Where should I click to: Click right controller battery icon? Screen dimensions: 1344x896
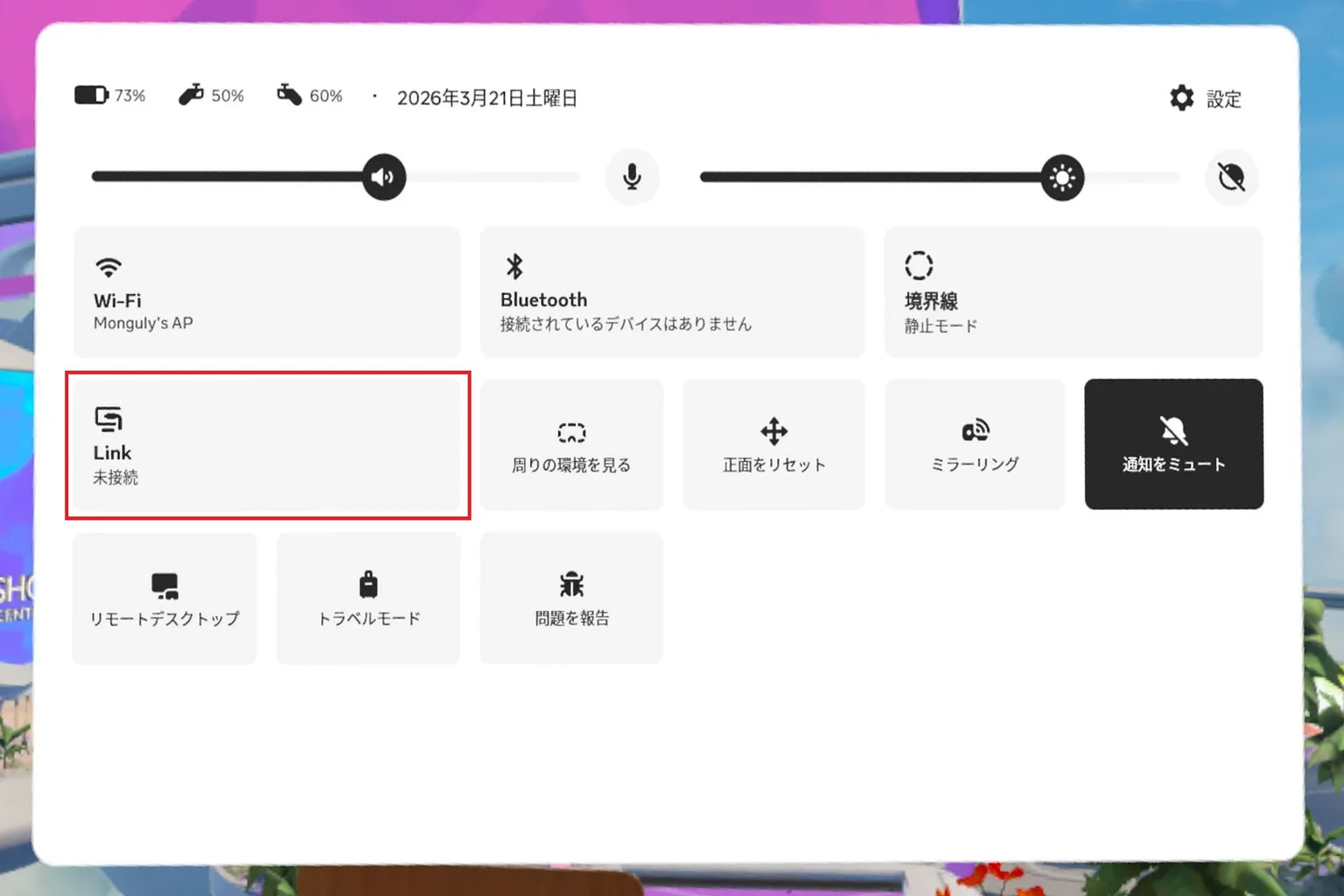290,94
